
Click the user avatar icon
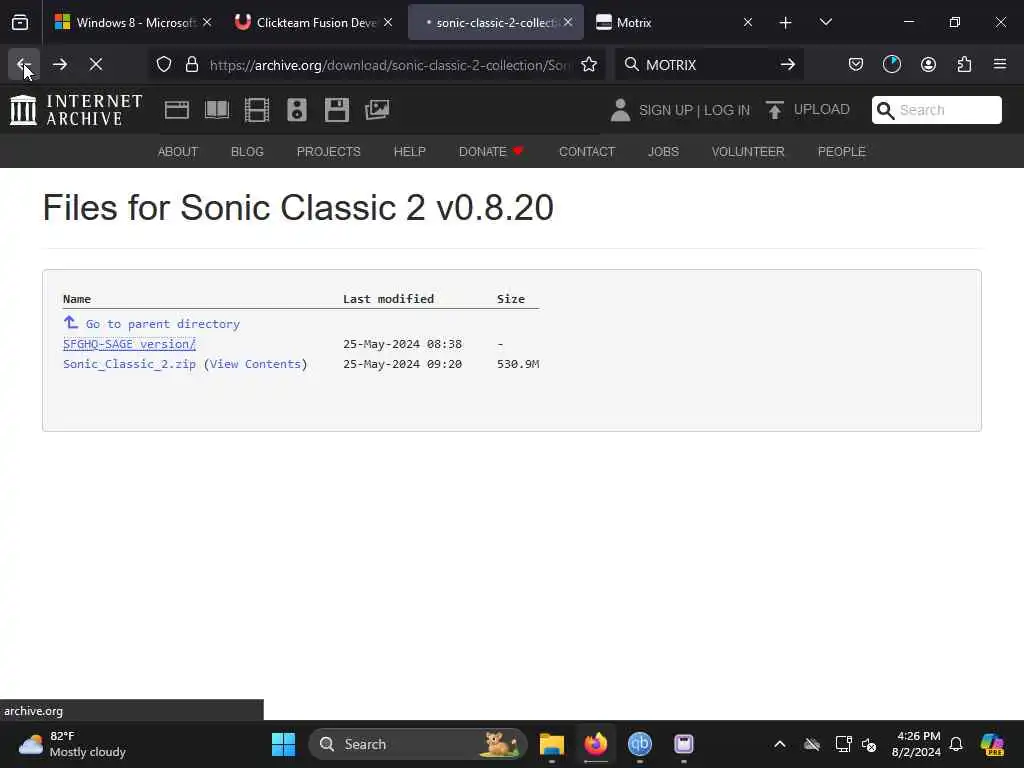coord(620,110)
